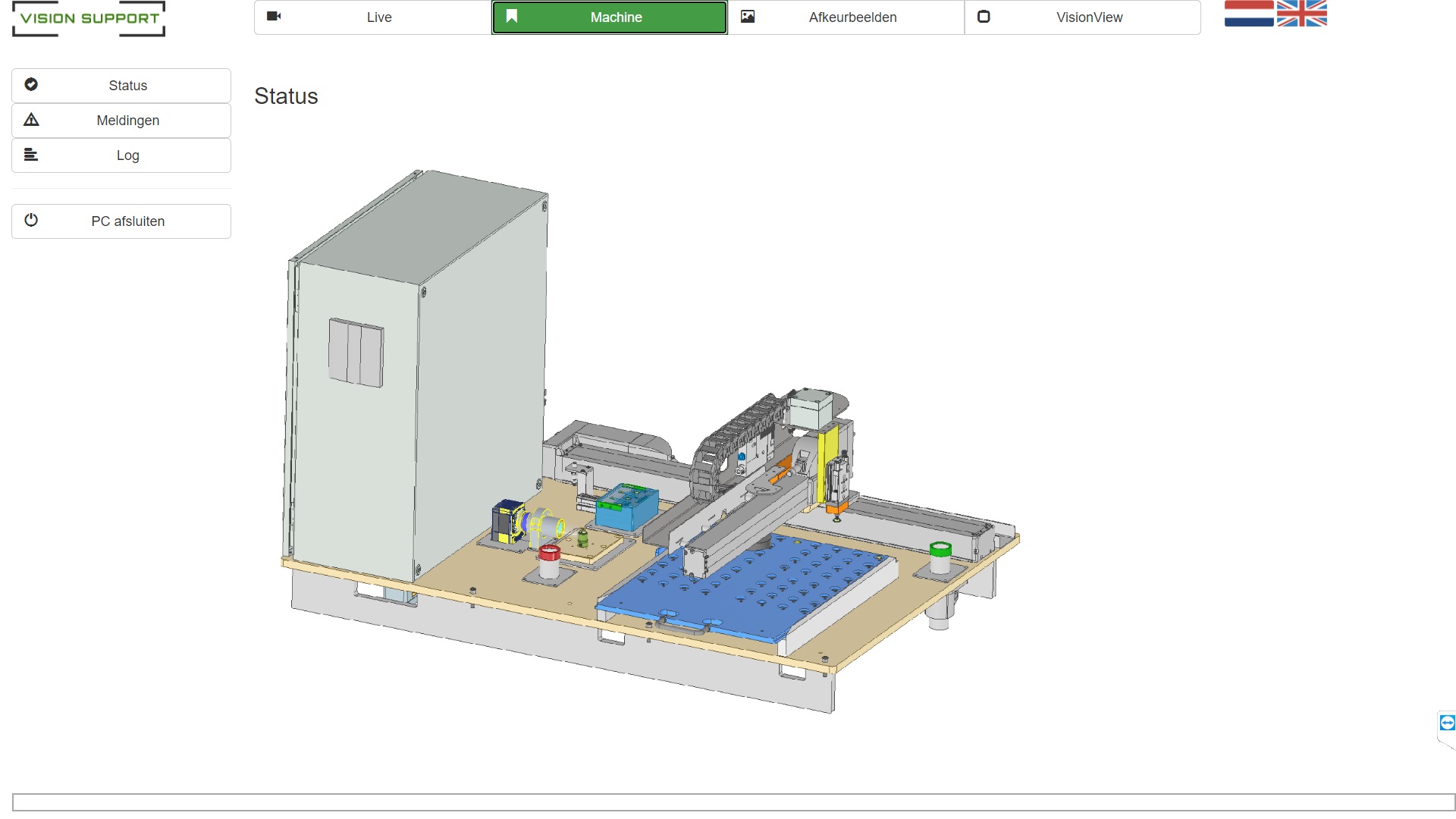The width and height of the screenshot is (1456, 819).
Task: Switch to the VisionView tab
Action: [1089, 17]
